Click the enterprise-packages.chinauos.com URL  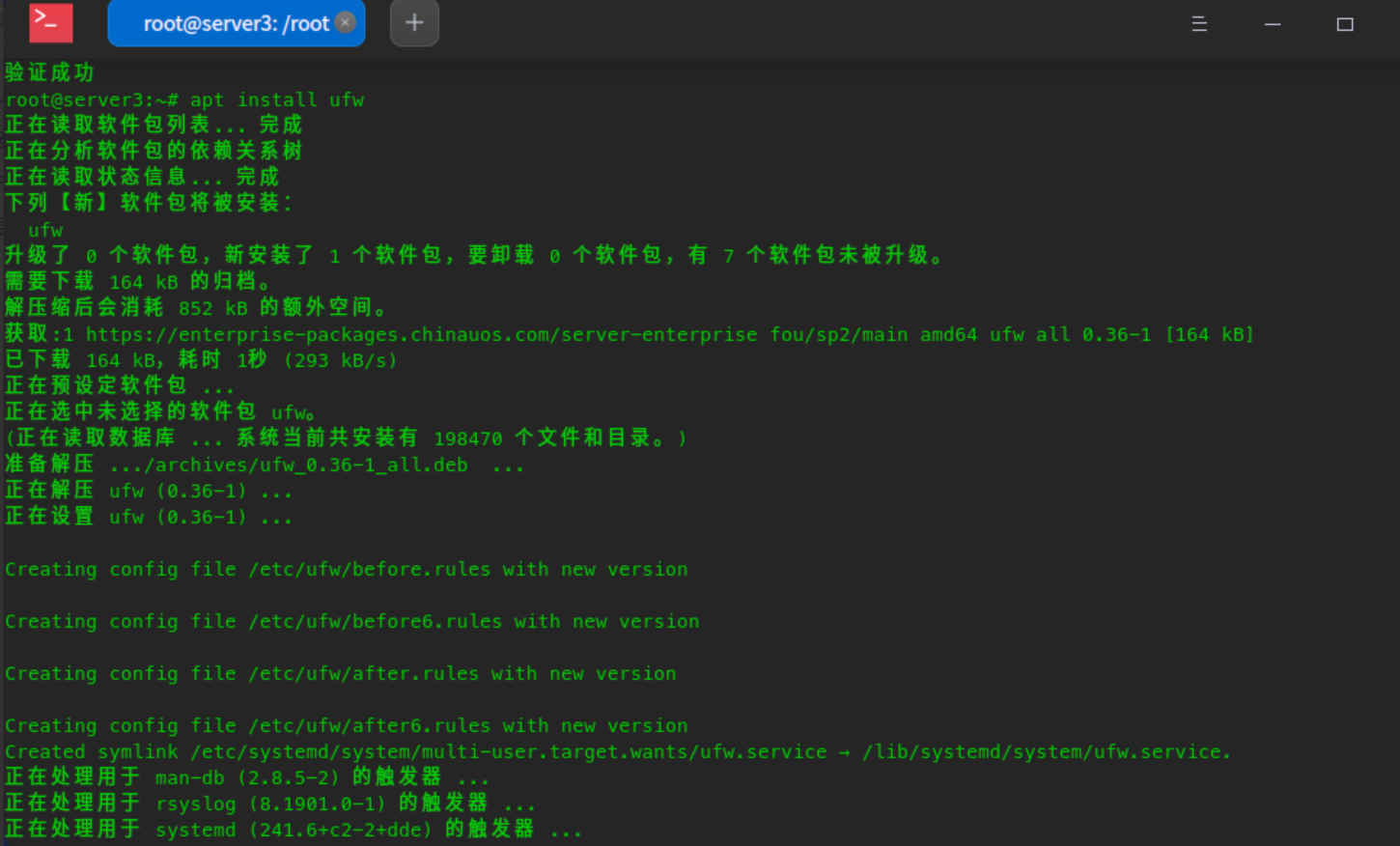[422, 334]
